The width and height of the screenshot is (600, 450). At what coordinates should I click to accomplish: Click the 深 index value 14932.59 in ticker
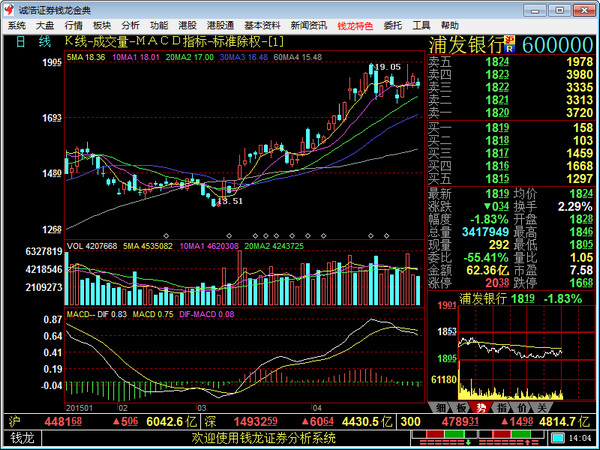255,422
